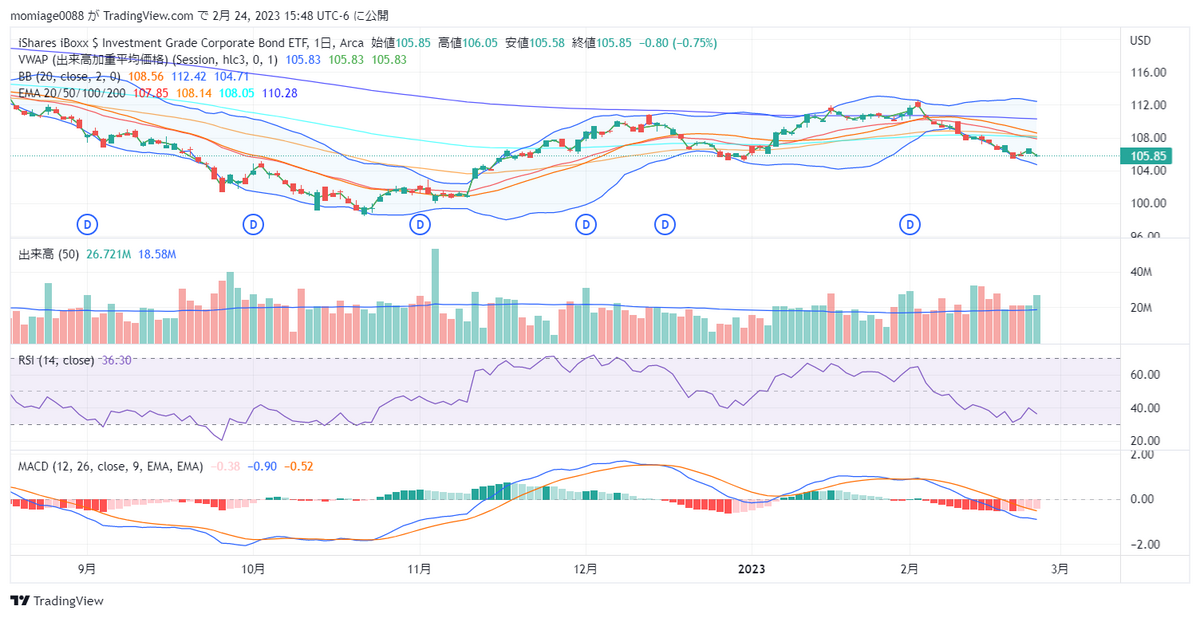Click the RSI value 36.30
Image resolution: width=1200 pixels, height=618 pixels.
click(117, 360)
